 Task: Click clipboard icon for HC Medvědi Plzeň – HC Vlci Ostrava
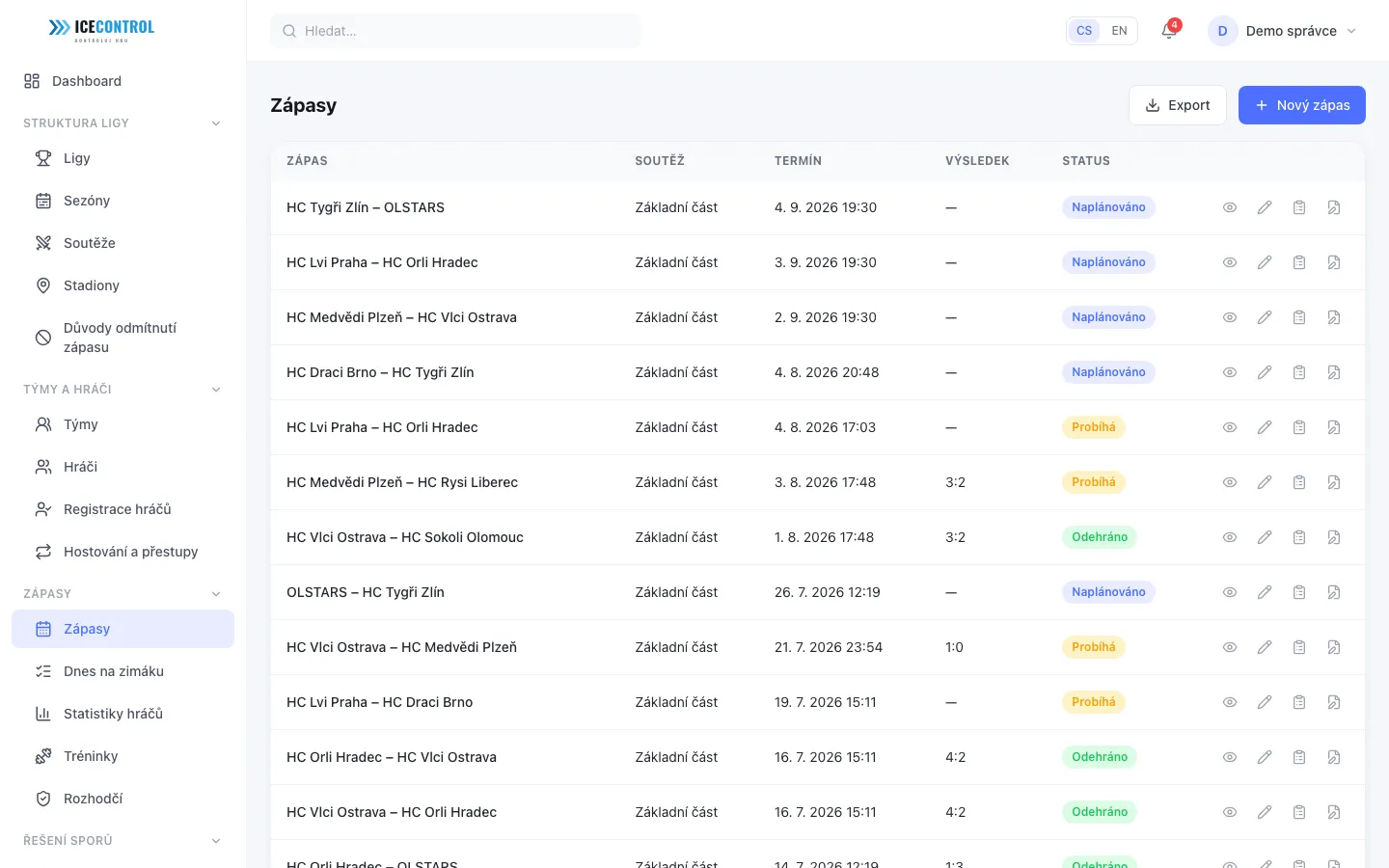pyautogui.click(x=1299, y=317)
